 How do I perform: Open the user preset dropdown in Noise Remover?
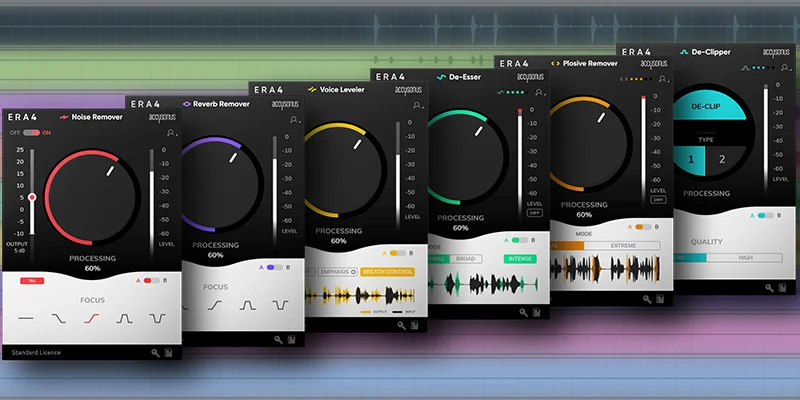pos(171,133)
